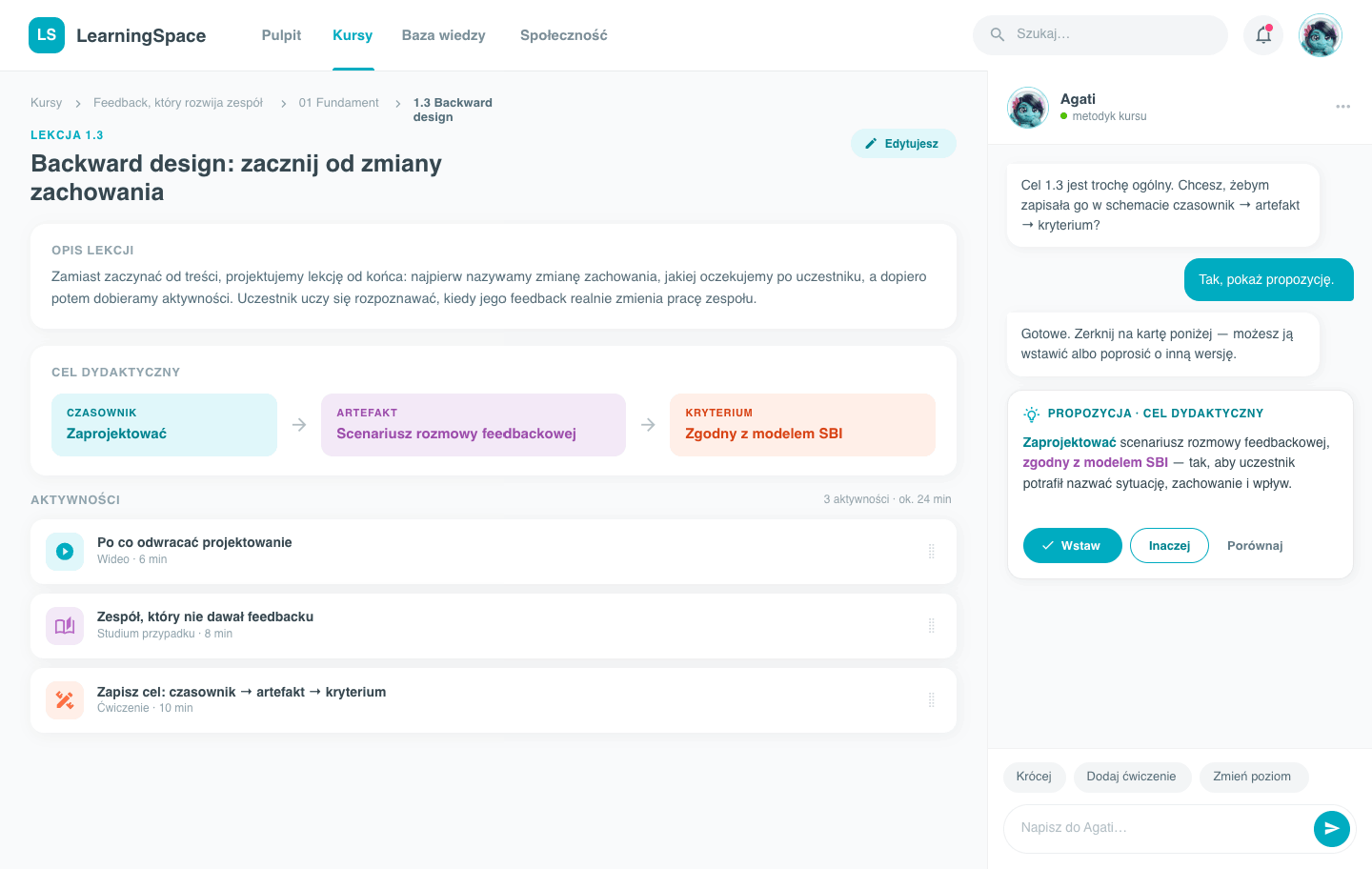The image size is (1372, 869).
Task: Select the Dodaj ćwiczenie suggestion chip
Action: [x=1132, y=777]
